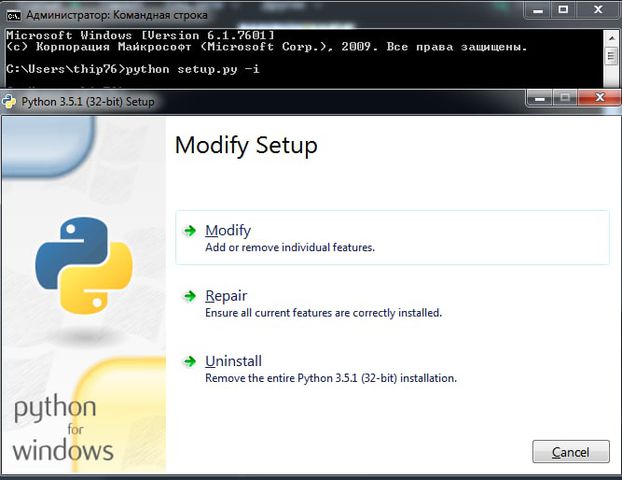Minimize the Python Setup window
This screenshot has height=480, width=622.
click(539, 98)
